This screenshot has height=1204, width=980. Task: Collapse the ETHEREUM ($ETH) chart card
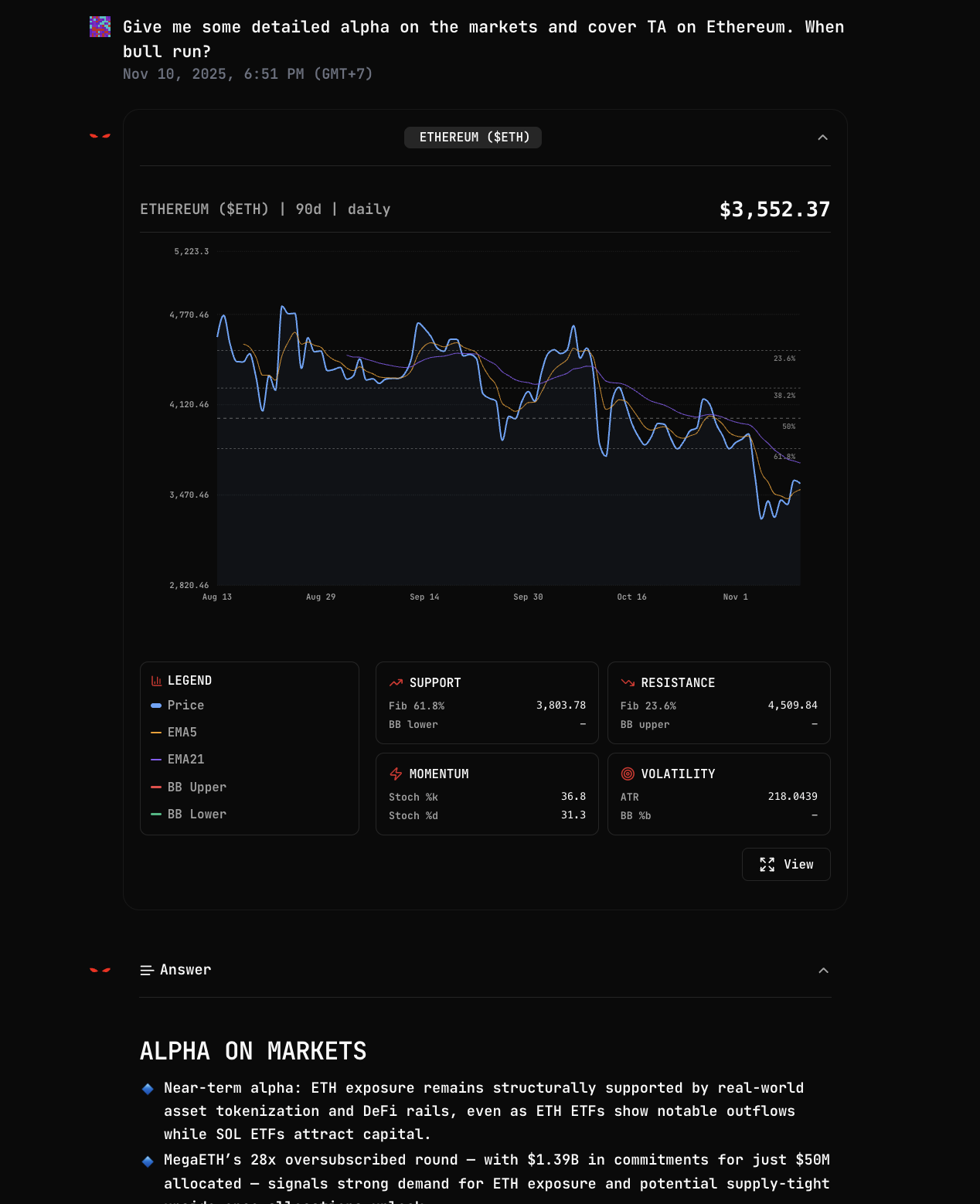(822, 138)
